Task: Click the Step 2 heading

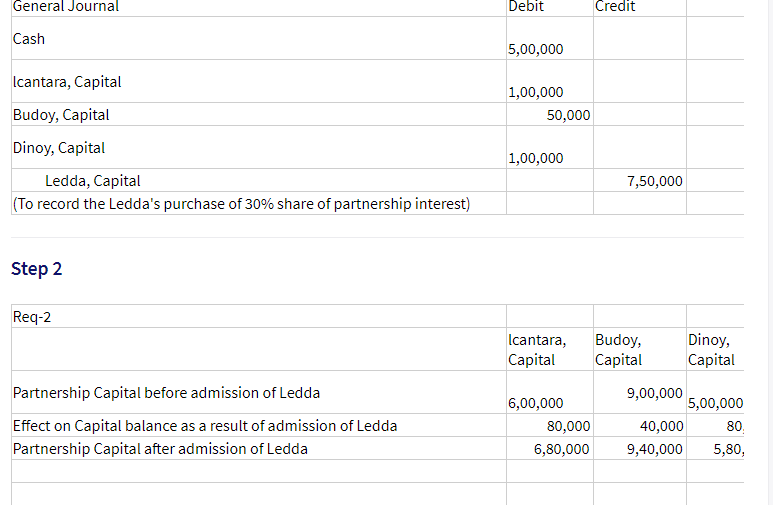Action: 36,269
